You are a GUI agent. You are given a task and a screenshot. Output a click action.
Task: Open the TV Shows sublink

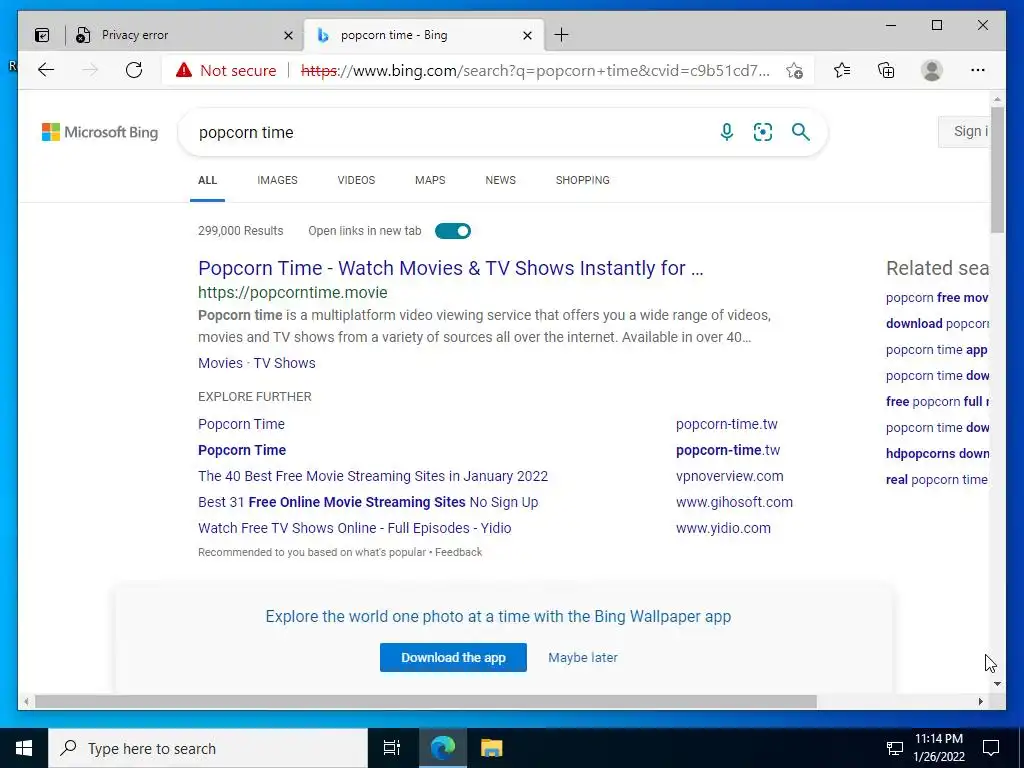pyautogui.click(x=285, y=363)
